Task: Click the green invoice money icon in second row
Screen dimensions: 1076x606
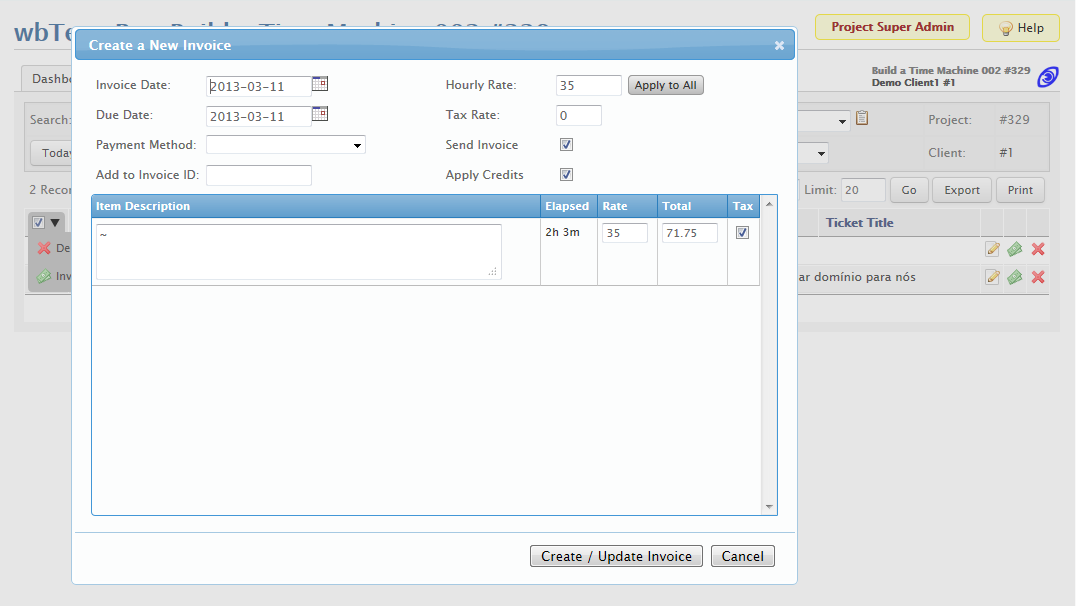Action: pyautogui.click(x=1015, y=277)
